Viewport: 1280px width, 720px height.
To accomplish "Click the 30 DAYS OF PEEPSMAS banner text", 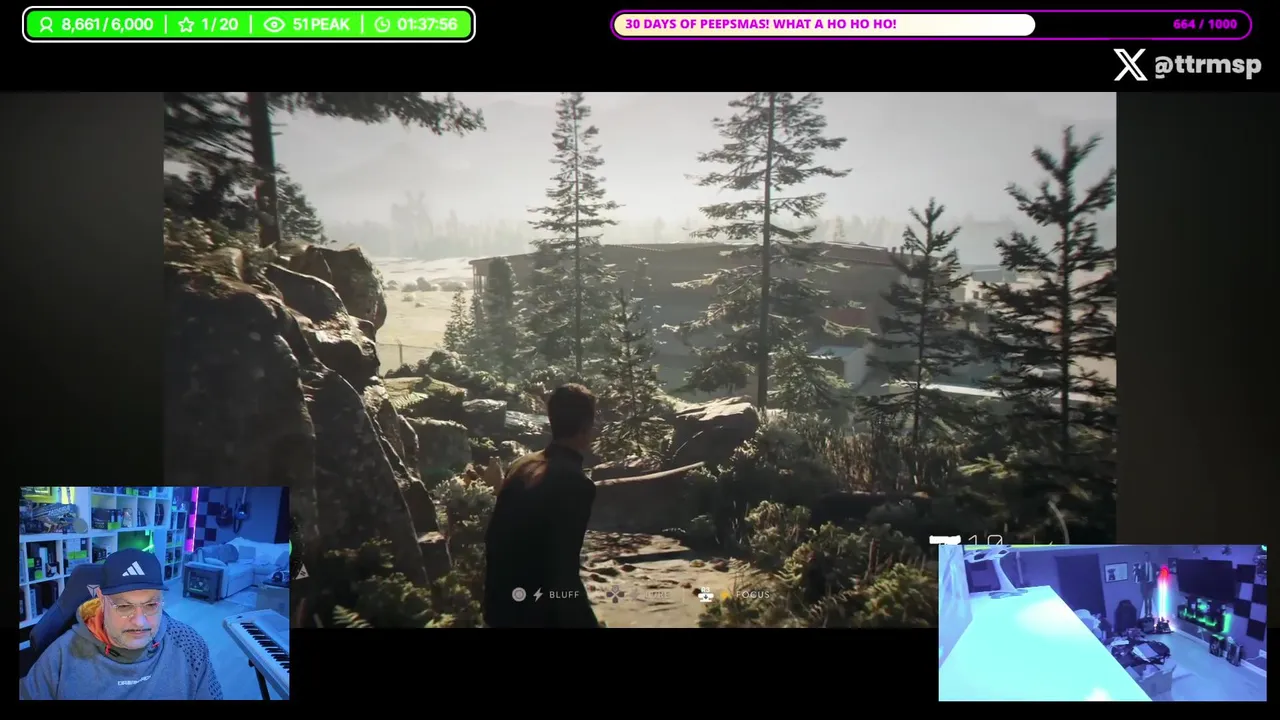I will point(761,24).
